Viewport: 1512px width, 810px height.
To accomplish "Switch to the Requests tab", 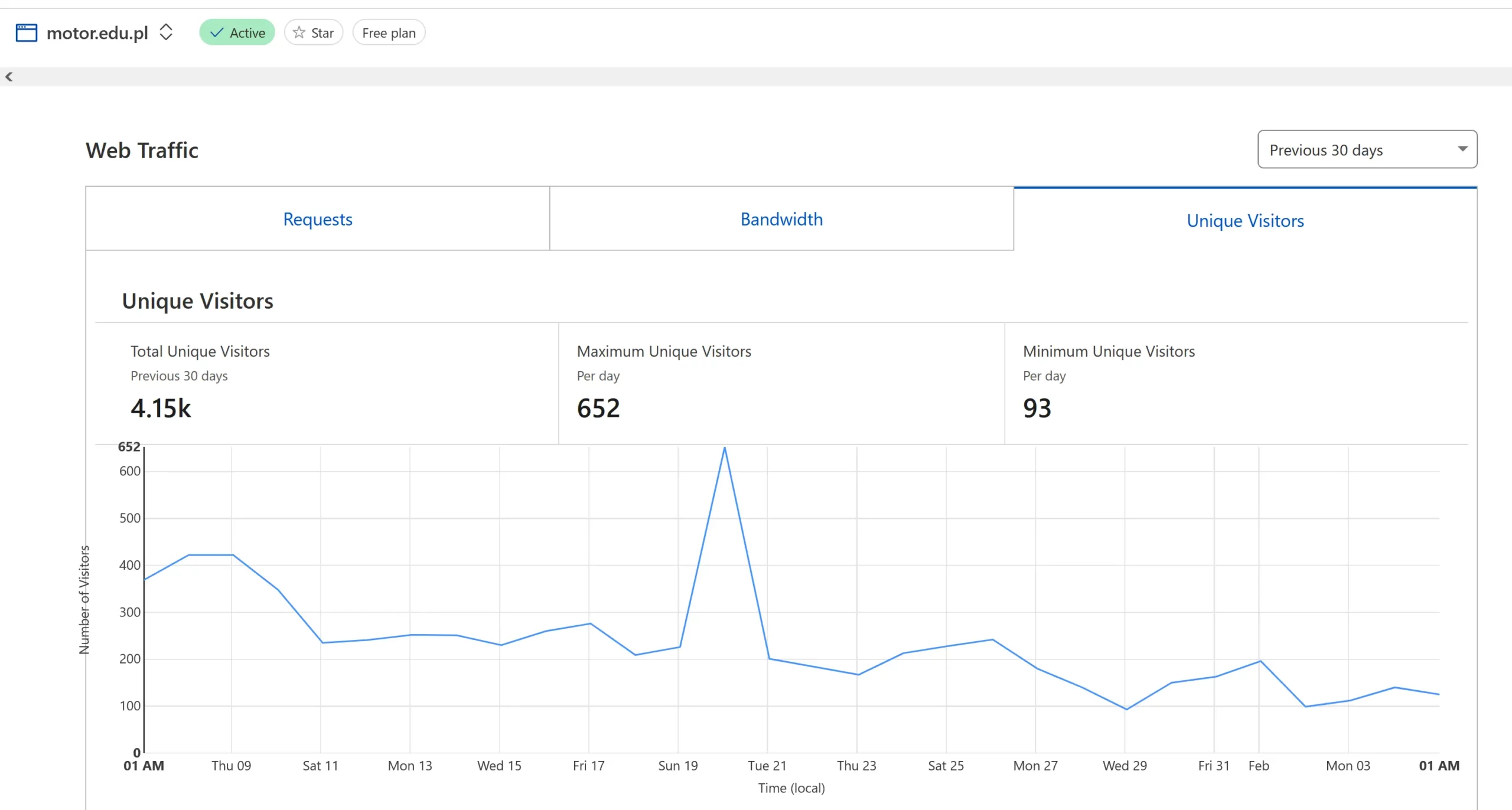I will click(x=318, y=219).
